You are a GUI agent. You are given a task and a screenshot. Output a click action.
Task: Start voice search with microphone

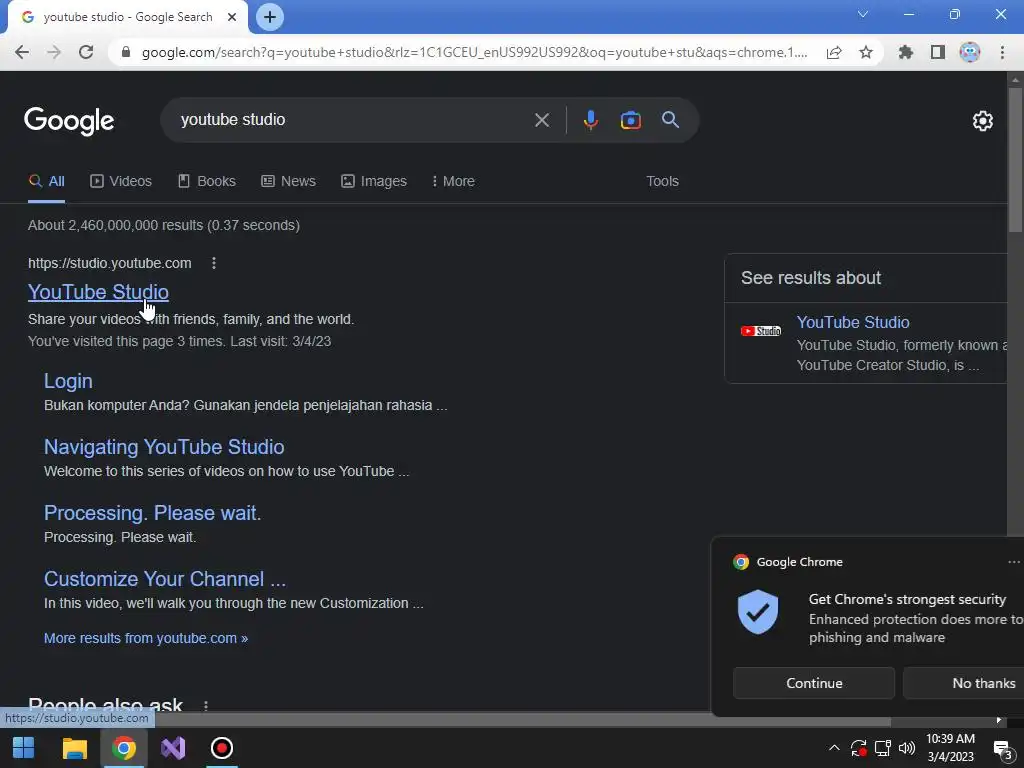click(590, 120)
